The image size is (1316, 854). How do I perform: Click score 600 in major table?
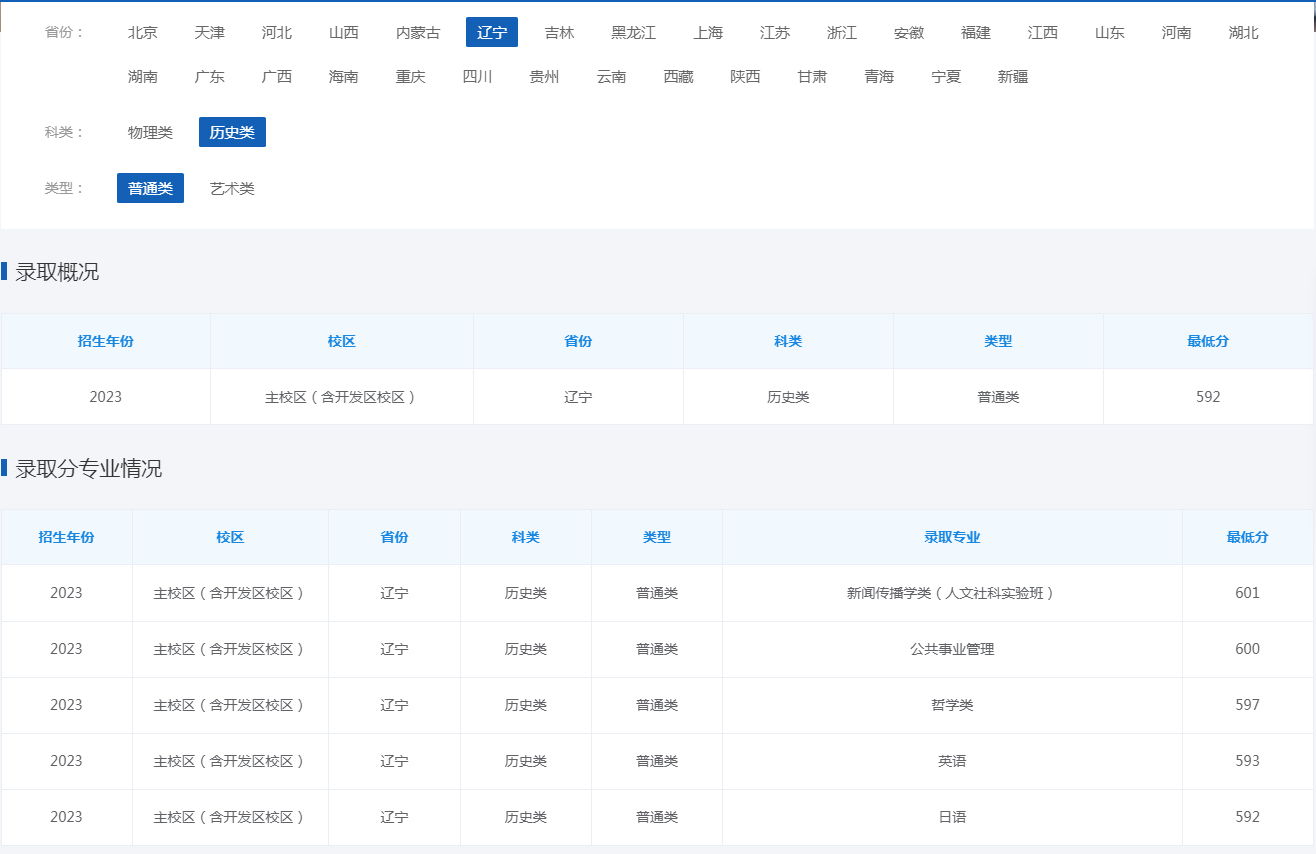click(1248, 649)
